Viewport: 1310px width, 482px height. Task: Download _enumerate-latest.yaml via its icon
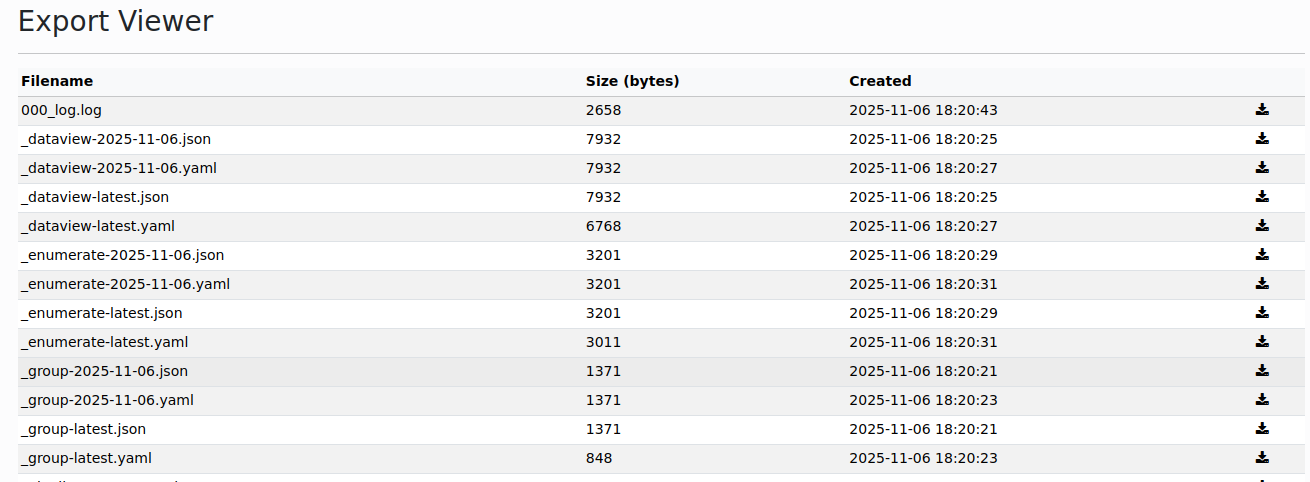(1262, 342)
